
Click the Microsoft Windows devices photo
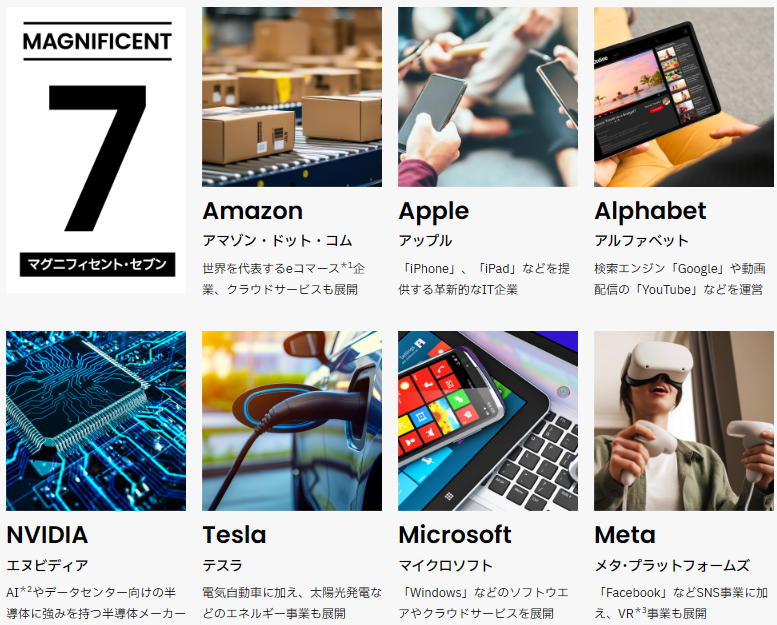[x=488, y=421]
